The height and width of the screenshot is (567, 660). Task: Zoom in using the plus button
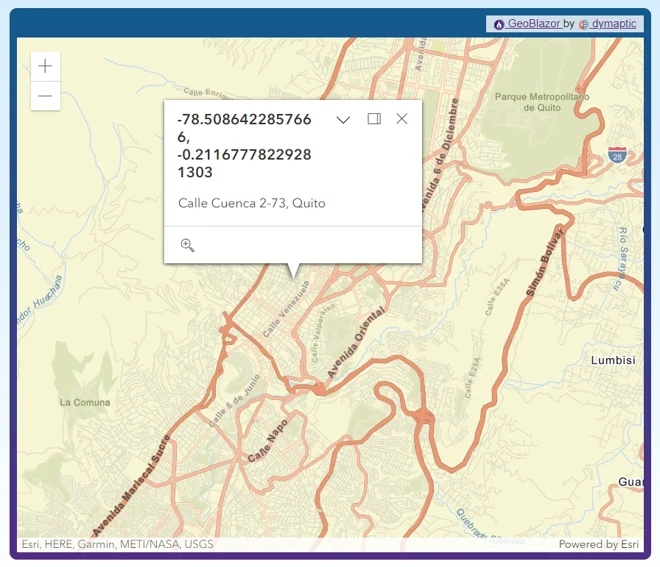pos(45,66)
